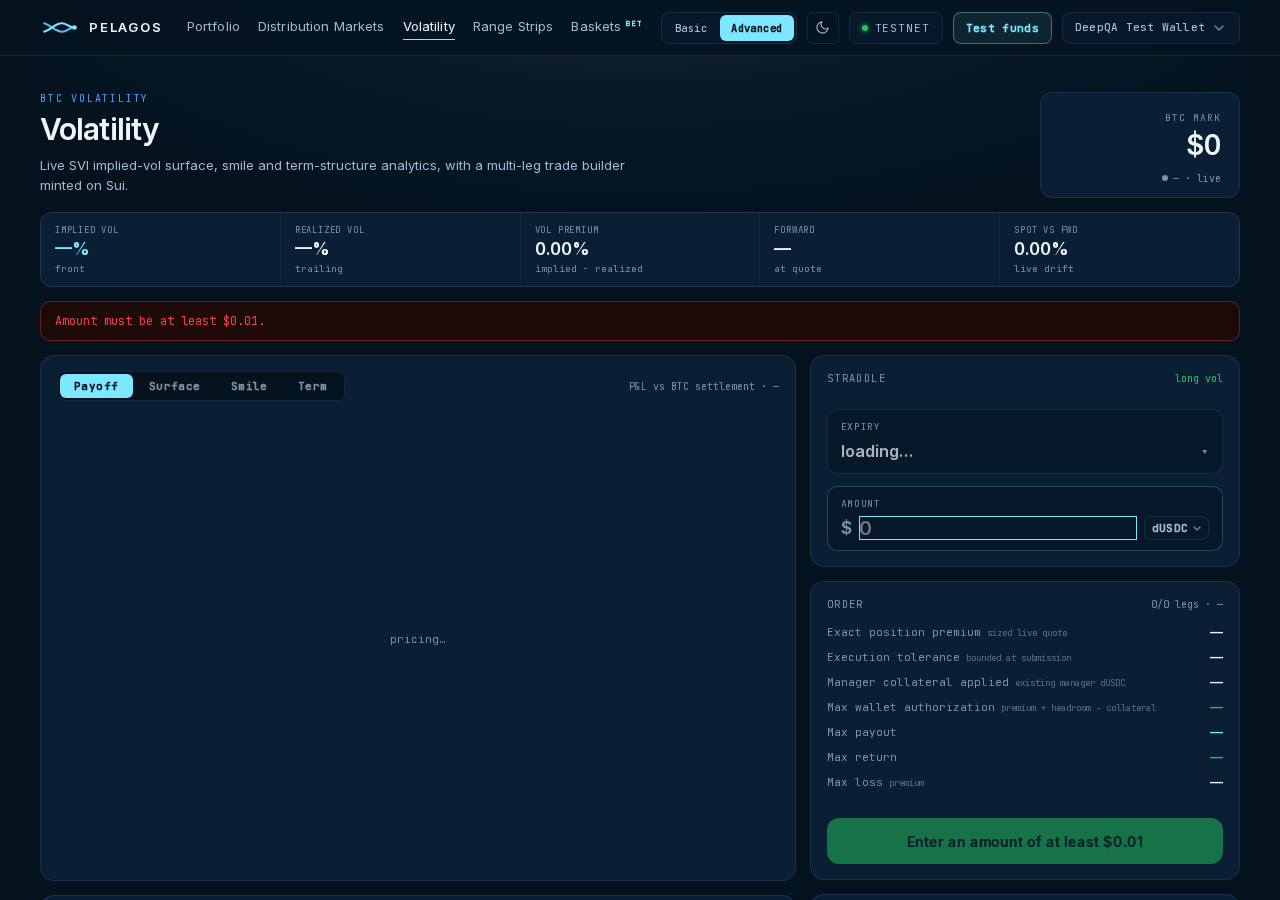The height and width of the screenshot is (900, 1280).
Task: Switch to the Smile tab
Action: (x=249, y=386)
